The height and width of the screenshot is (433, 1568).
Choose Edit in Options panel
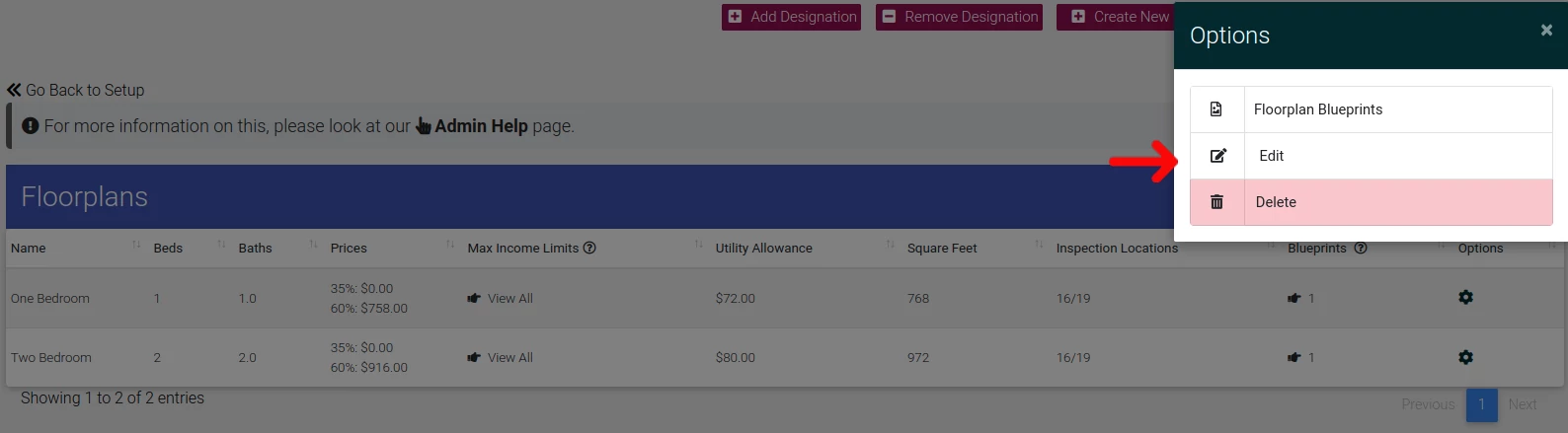[1371, 156]
